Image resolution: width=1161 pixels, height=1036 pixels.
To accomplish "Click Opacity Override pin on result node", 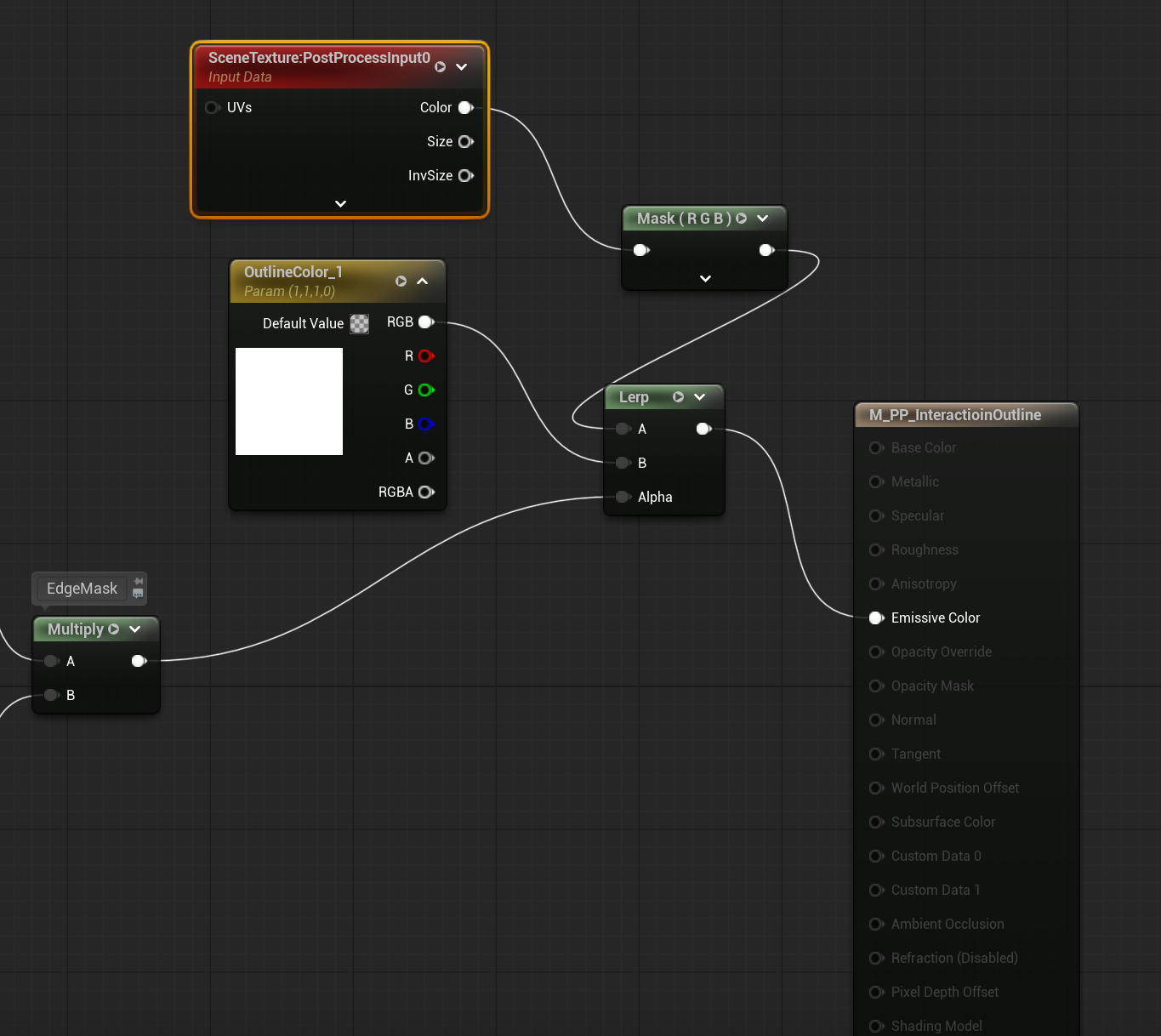I will click(877, 652).
